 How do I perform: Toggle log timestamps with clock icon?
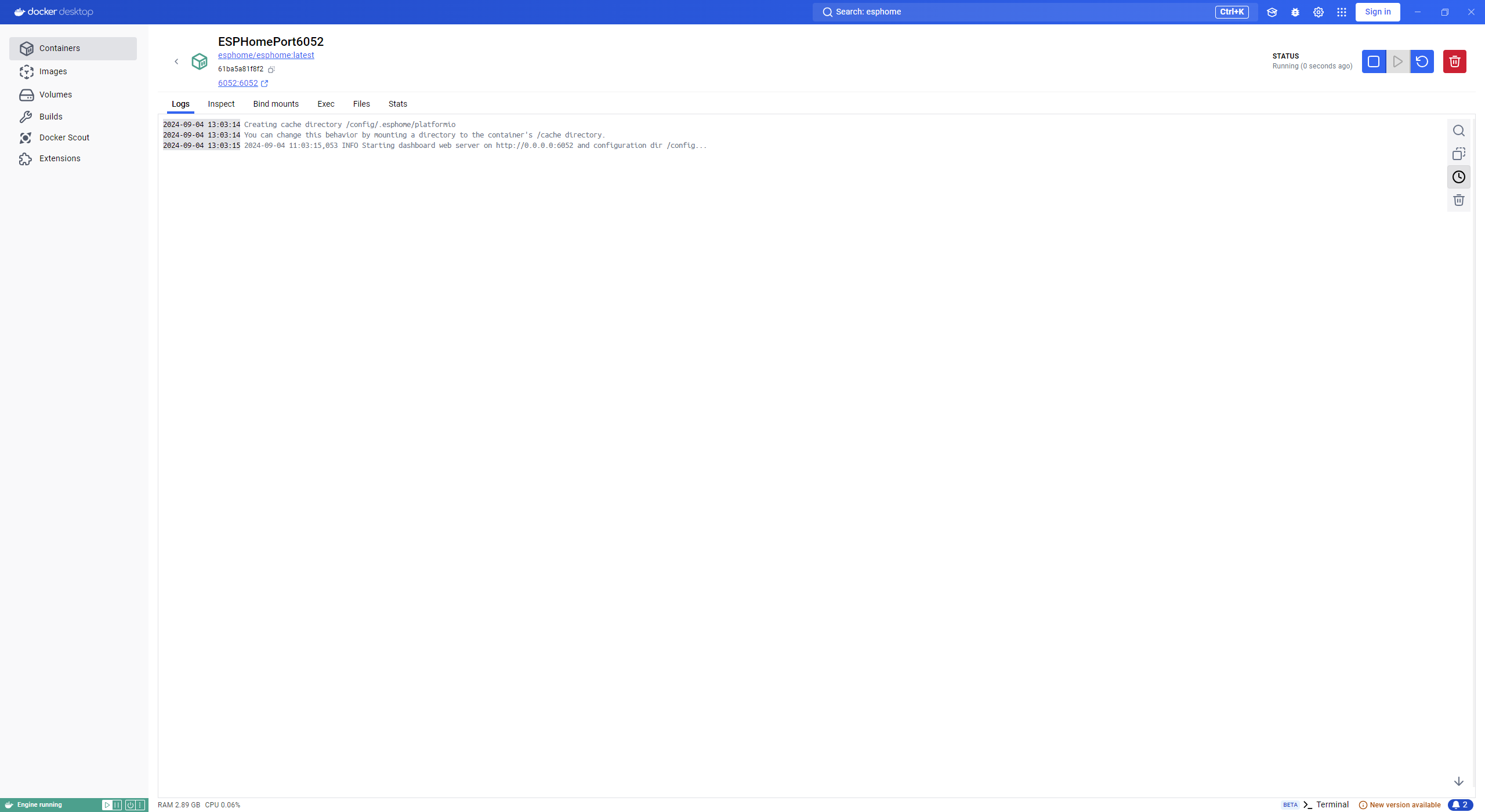[x=1459, y=177]
